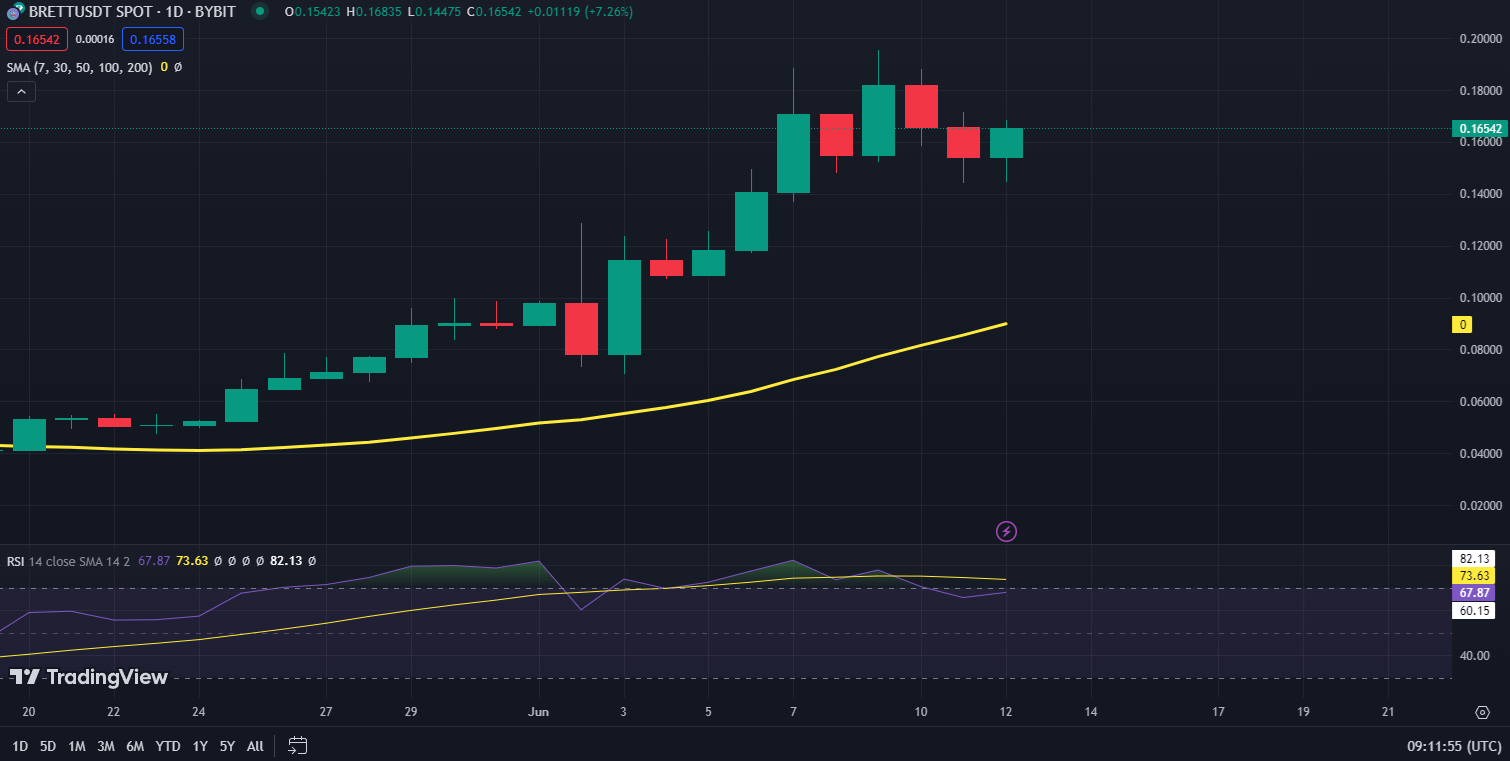Viewport: 1510px width, 761px height.
Task: Open the Go to date calendar icon
Action: pos(297,745)
